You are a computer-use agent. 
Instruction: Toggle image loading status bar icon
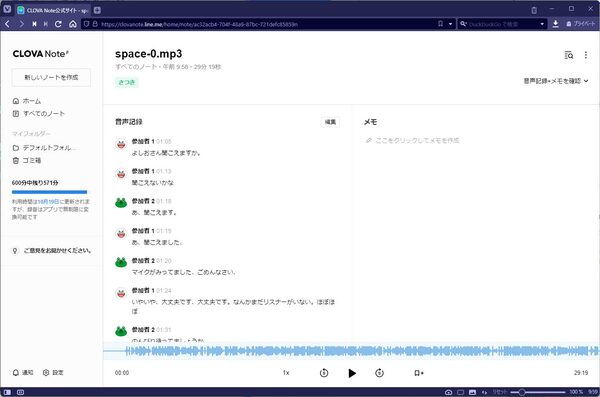[472, 392]
